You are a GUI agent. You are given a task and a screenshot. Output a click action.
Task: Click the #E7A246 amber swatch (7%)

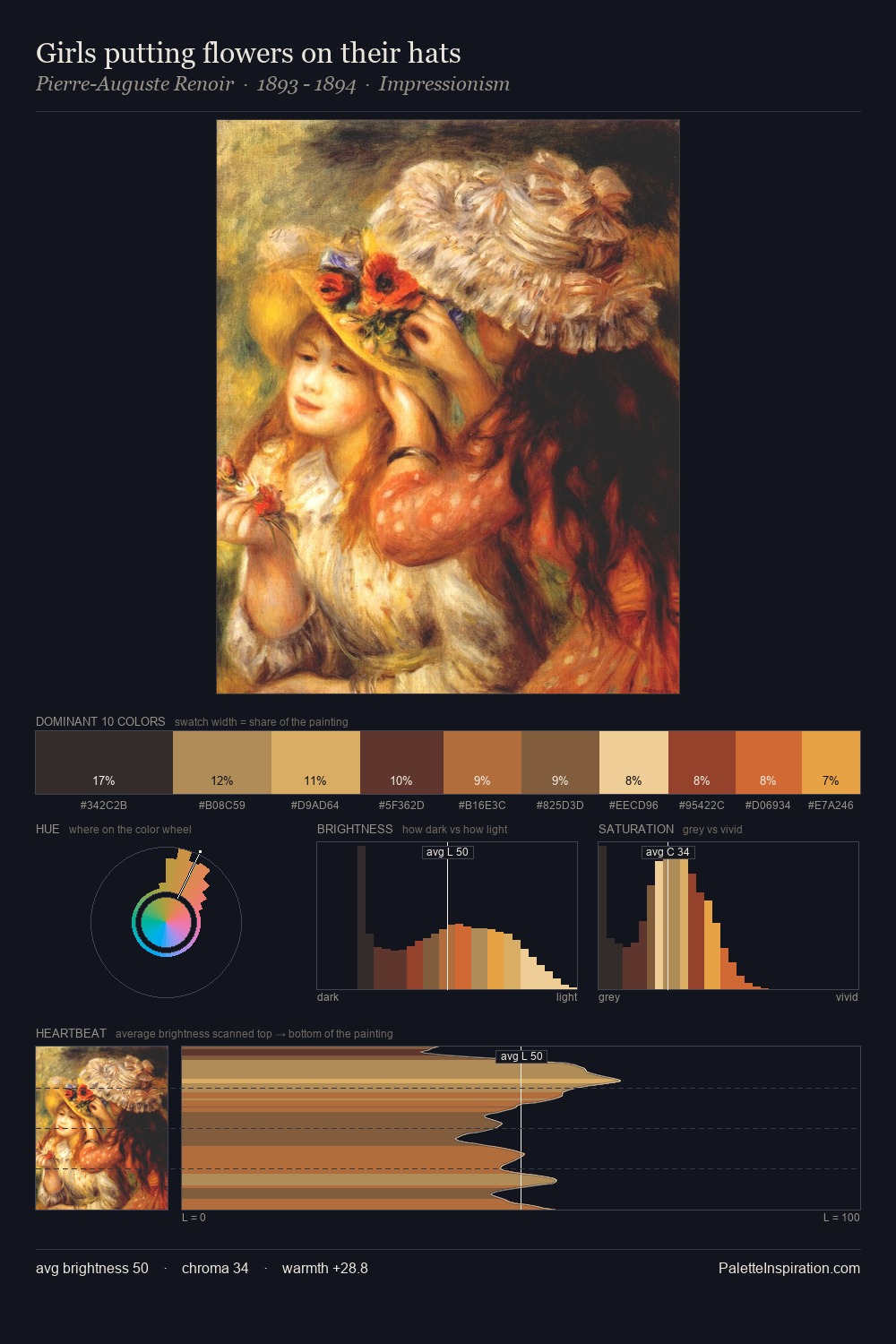click(x=831, y=762)
